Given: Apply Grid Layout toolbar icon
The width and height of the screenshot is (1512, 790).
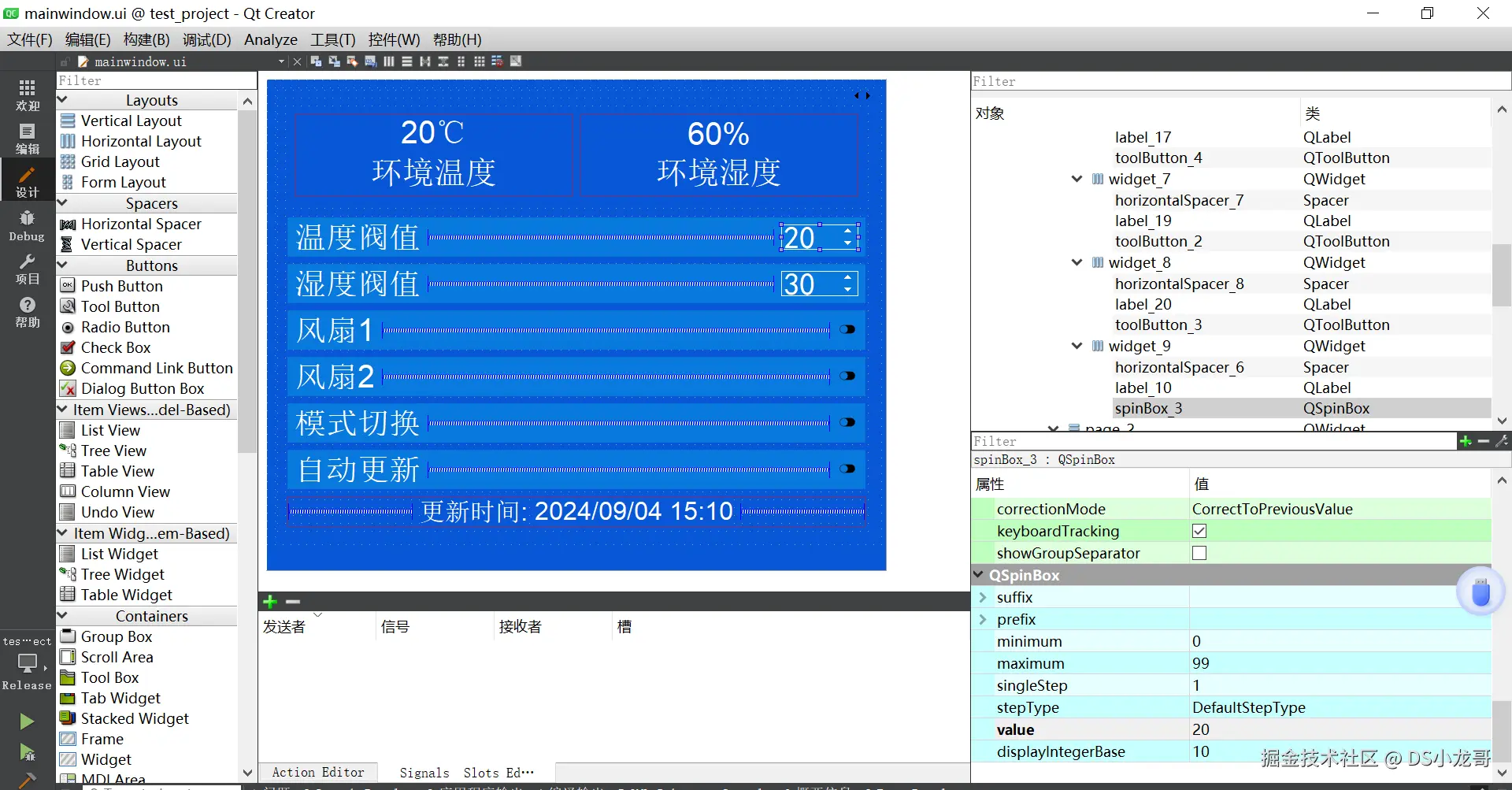Looking at the screenshot, I should (x=480, y=61).
